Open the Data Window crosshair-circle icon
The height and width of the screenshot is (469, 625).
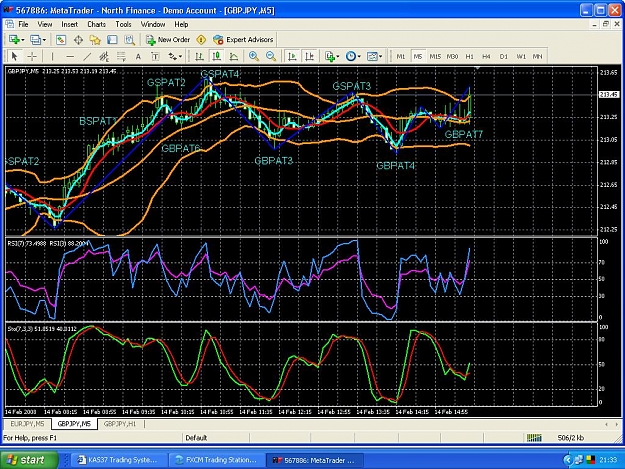[78, 39]
